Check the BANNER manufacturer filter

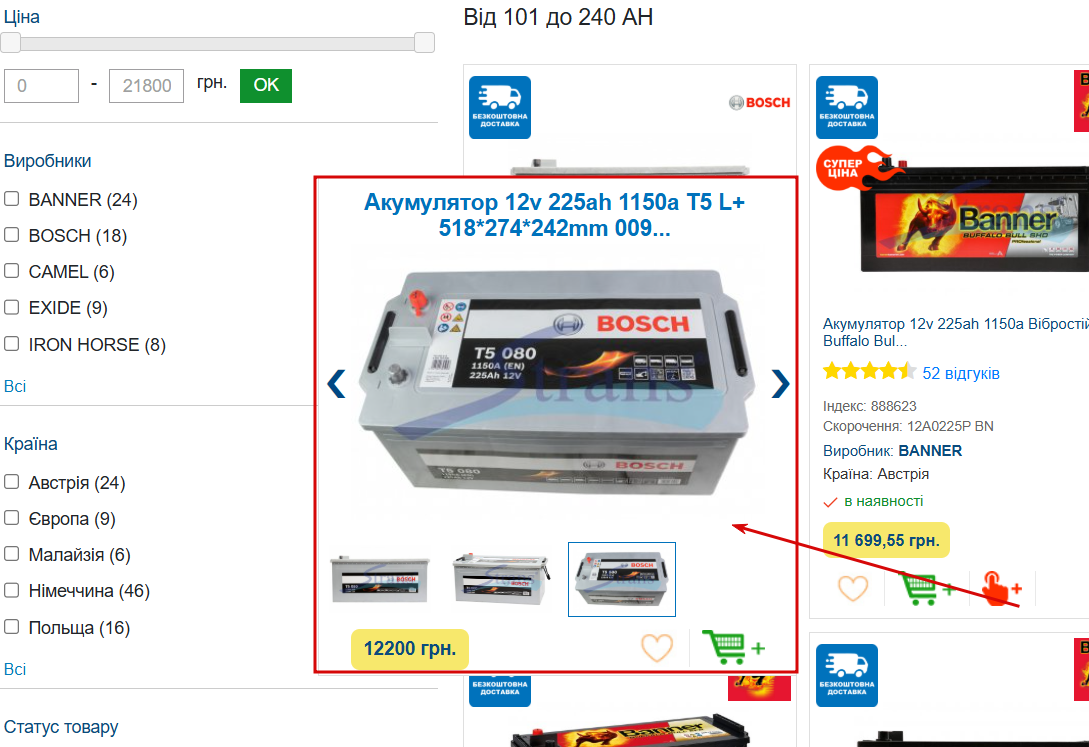[x=12, y=199]
